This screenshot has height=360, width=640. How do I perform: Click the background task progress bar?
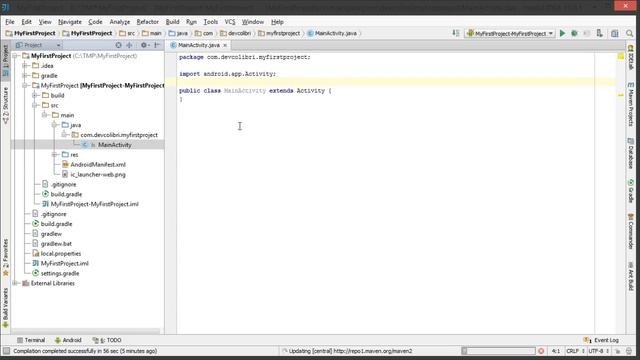(x=498, y=351)
